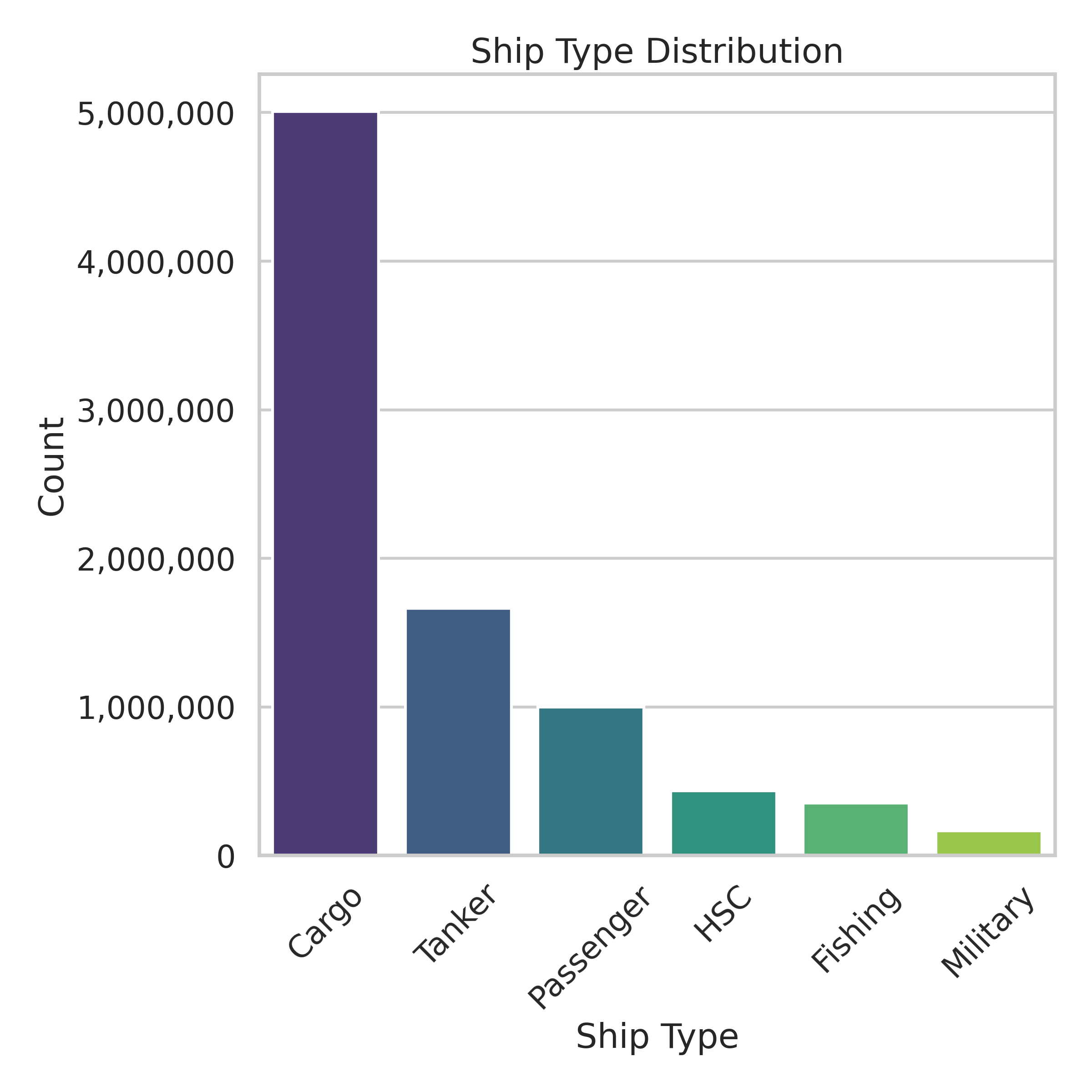Viewport: 1092px width, 1092px height.
Task: Click the green HSC bar
Action: click(x=723, y=823)
